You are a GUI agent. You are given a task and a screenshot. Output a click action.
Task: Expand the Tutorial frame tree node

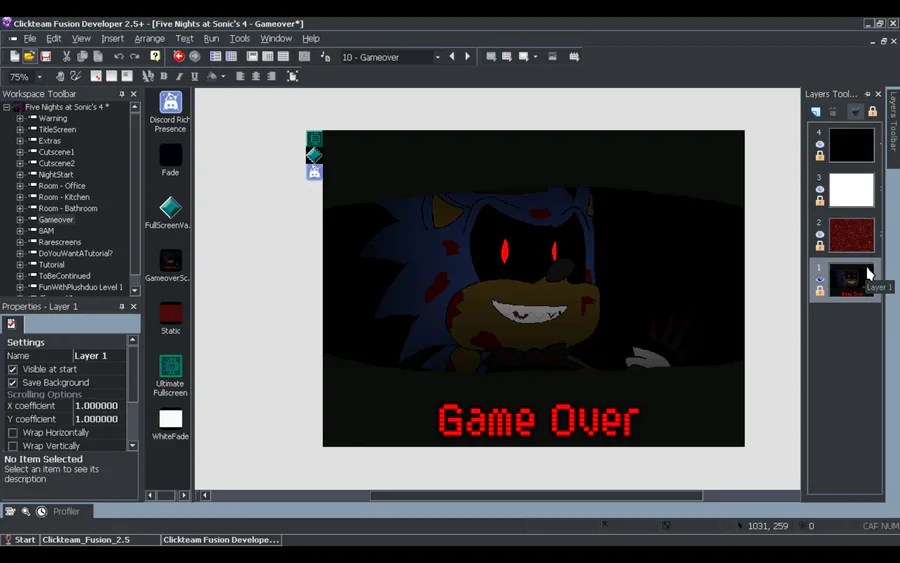coord(20,265)
